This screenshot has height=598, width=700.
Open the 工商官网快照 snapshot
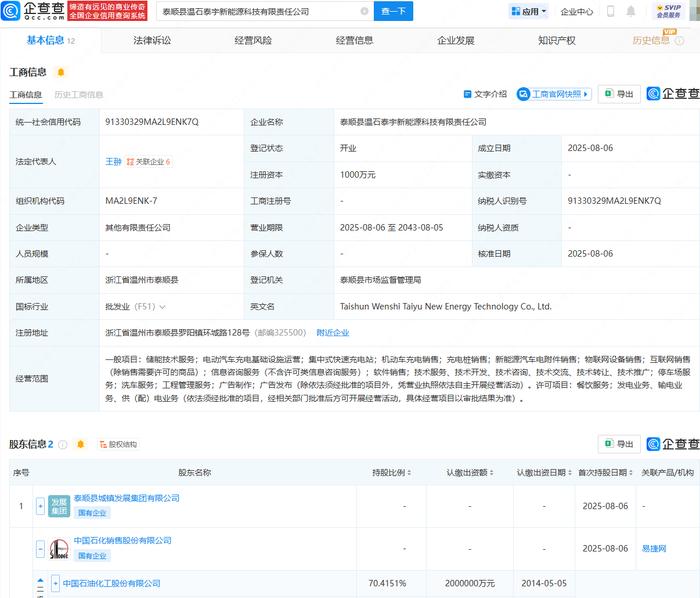click(554, 94)
